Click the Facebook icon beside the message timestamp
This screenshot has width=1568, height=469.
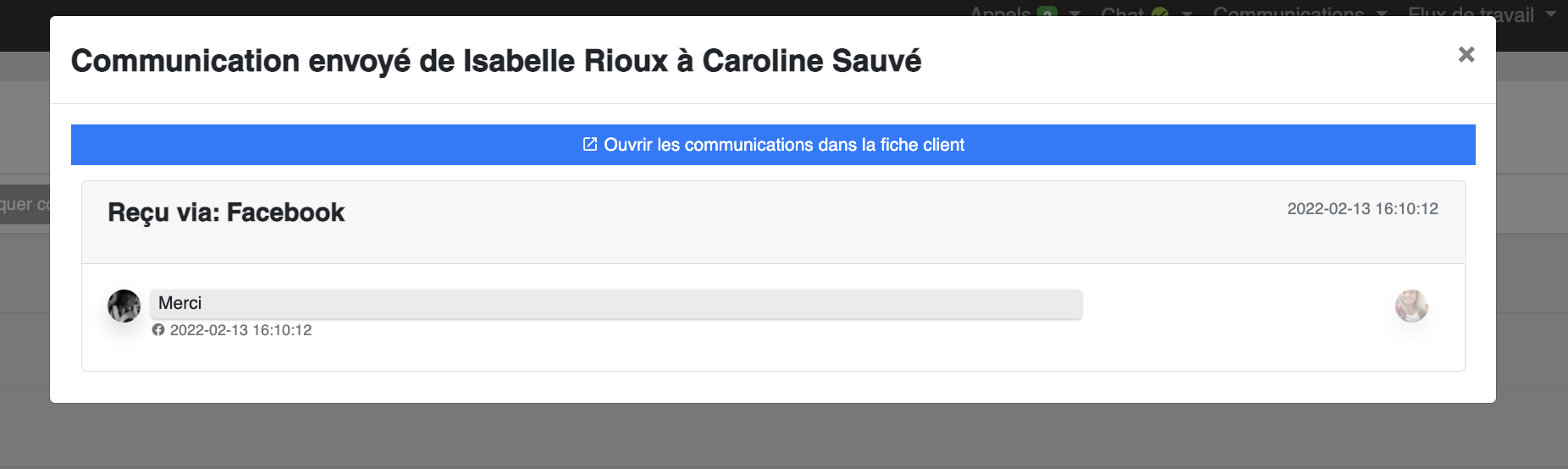click(158, 330)
